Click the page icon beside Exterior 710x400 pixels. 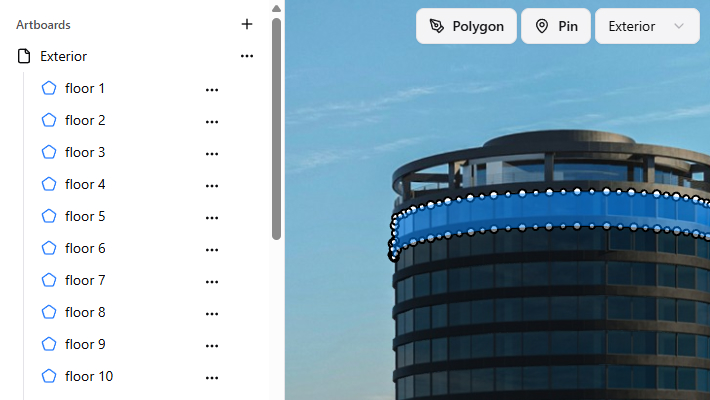point(24,56)
